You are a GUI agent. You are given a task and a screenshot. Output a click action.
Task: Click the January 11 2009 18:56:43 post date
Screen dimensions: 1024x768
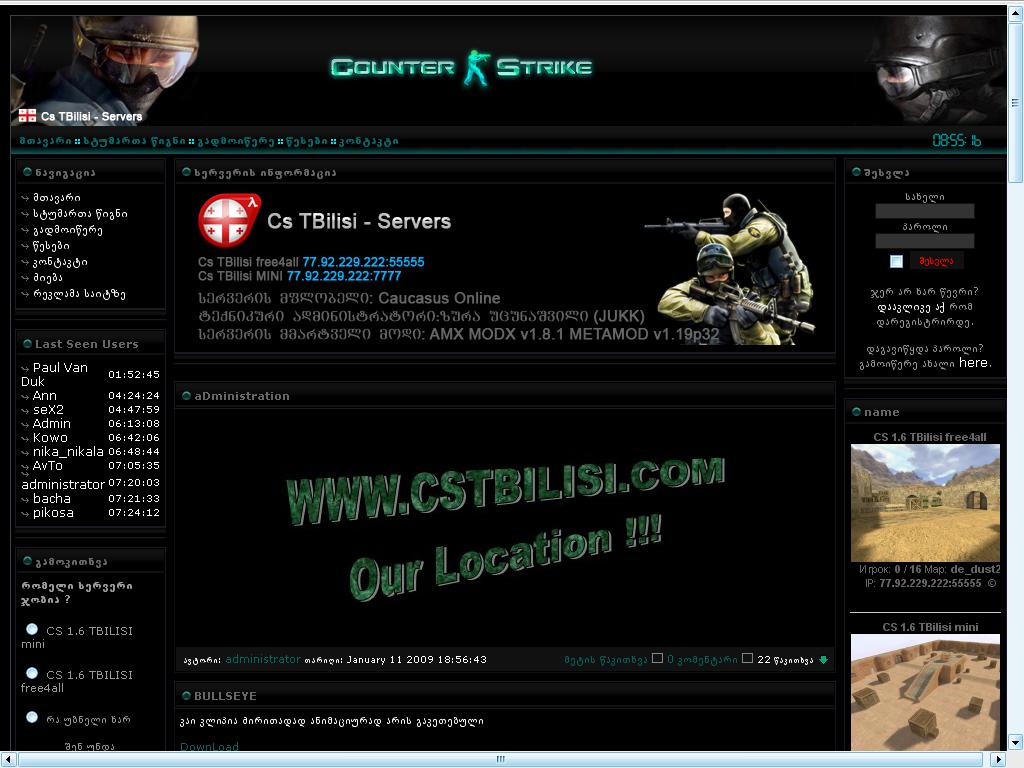coord(416,660)
